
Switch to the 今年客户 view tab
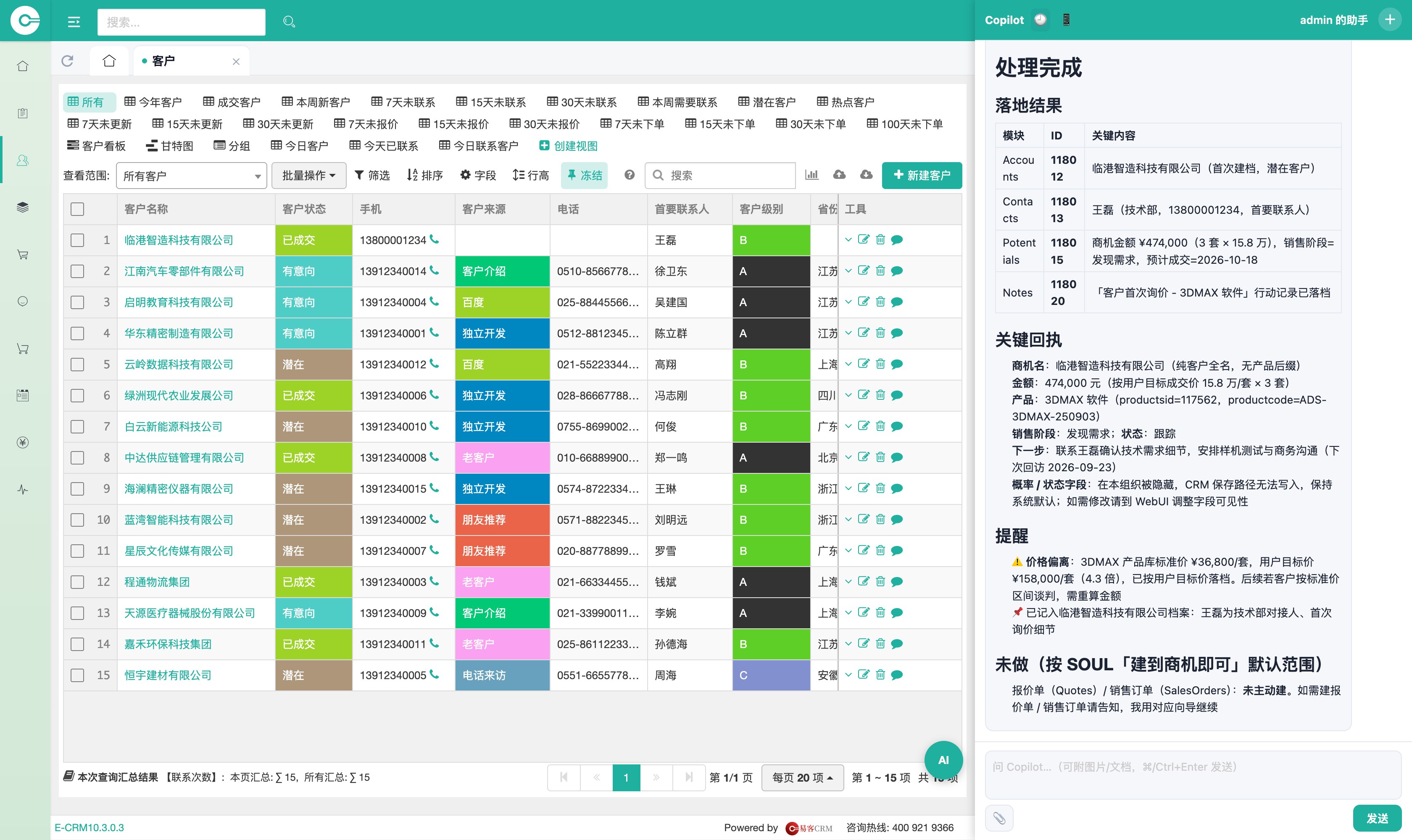pyautogui.click(x=153, y=102)
